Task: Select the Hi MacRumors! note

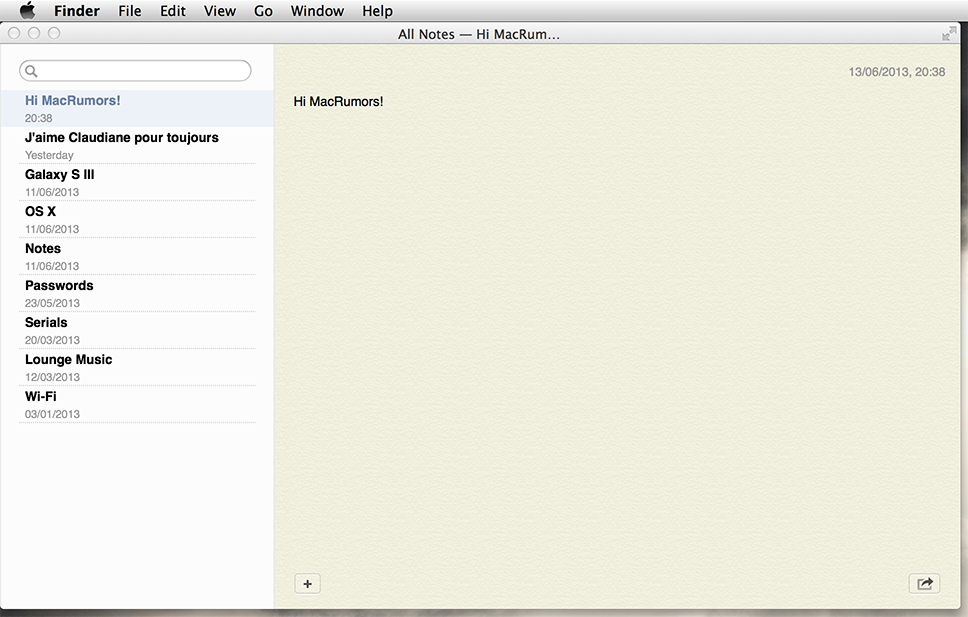Action: coord(137,109)
